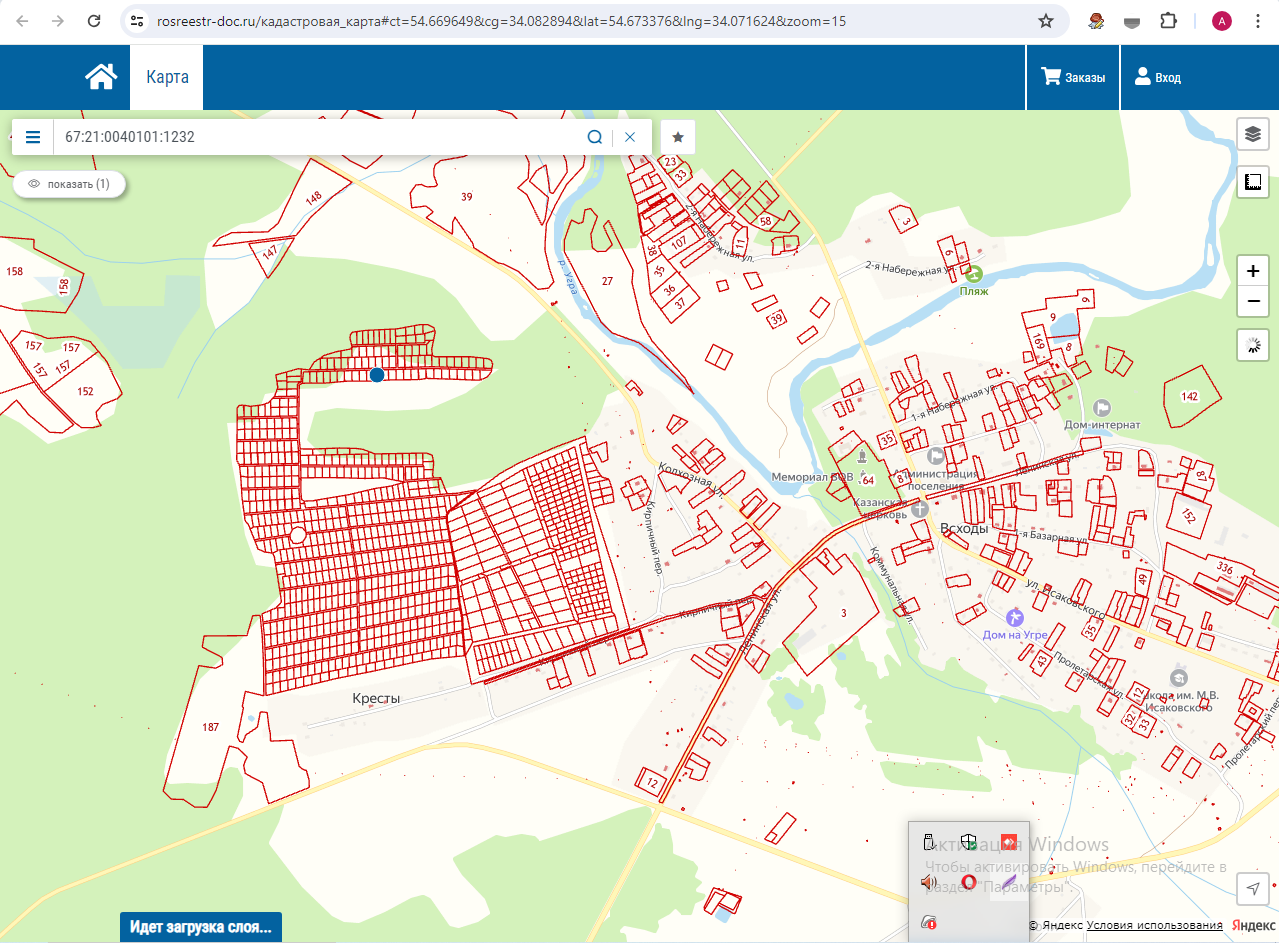The image size is (1279, 943).
Task: Open the map layers panel
Action: [x=1252, y=133]
